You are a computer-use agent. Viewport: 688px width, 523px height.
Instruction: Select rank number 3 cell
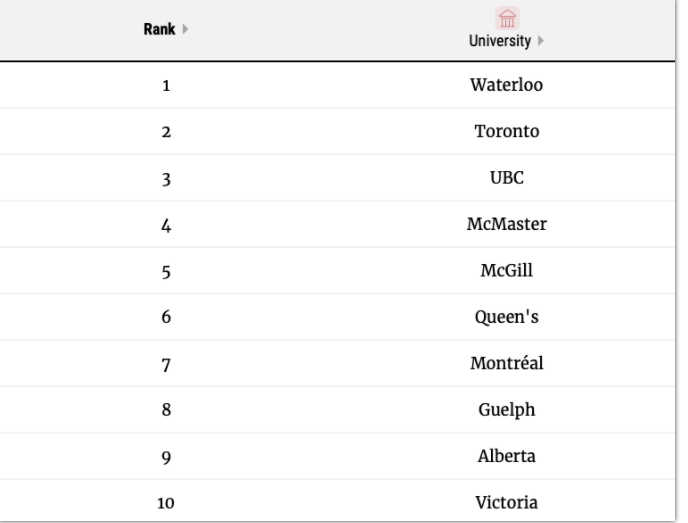[166, 178]
